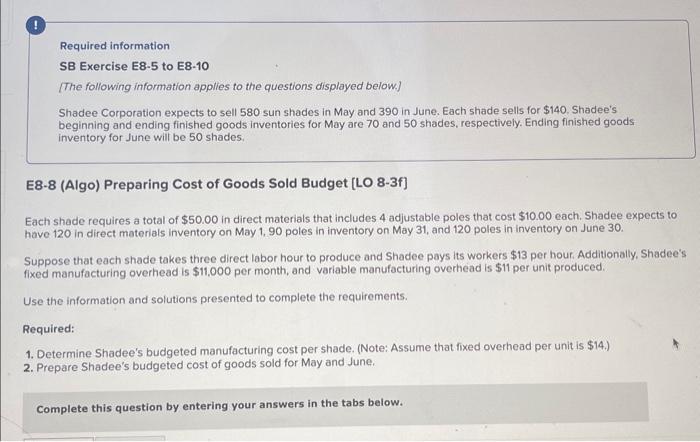
Task: Click the black mouse pointer arrow
Action: click(x=675, y=344)
